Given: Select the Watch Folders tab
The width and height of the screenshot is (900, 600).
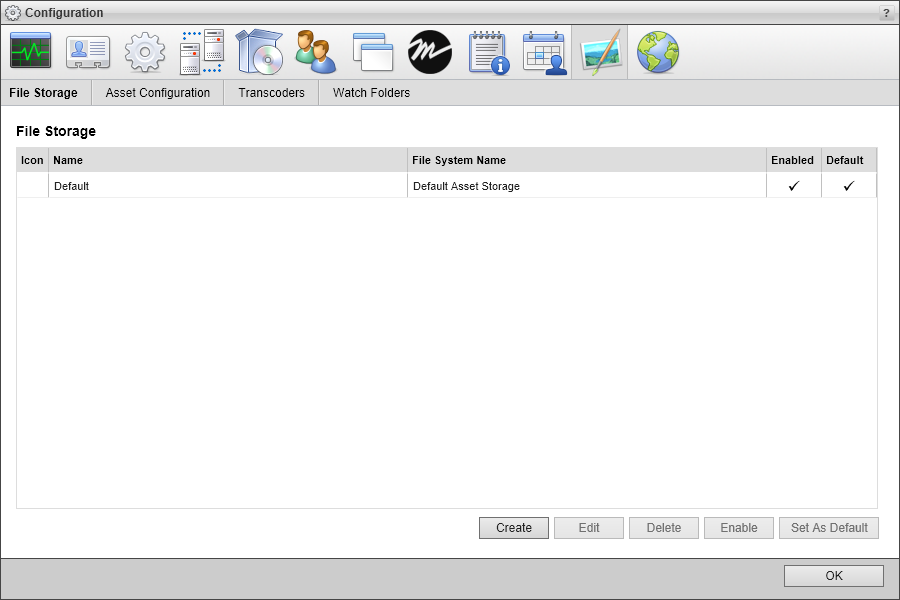Looking at the screenshot, I should [x=371, y=92].
